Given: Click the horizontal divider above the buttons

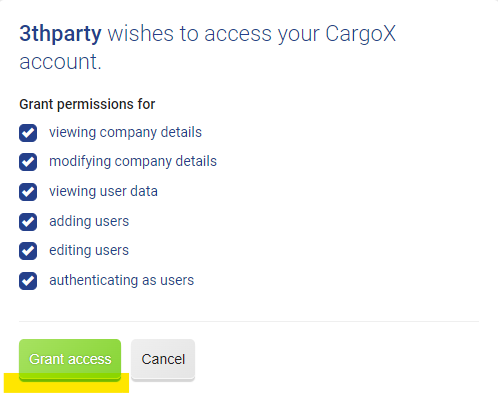Looking at the screenshot, I should click(x=249, y=322).
